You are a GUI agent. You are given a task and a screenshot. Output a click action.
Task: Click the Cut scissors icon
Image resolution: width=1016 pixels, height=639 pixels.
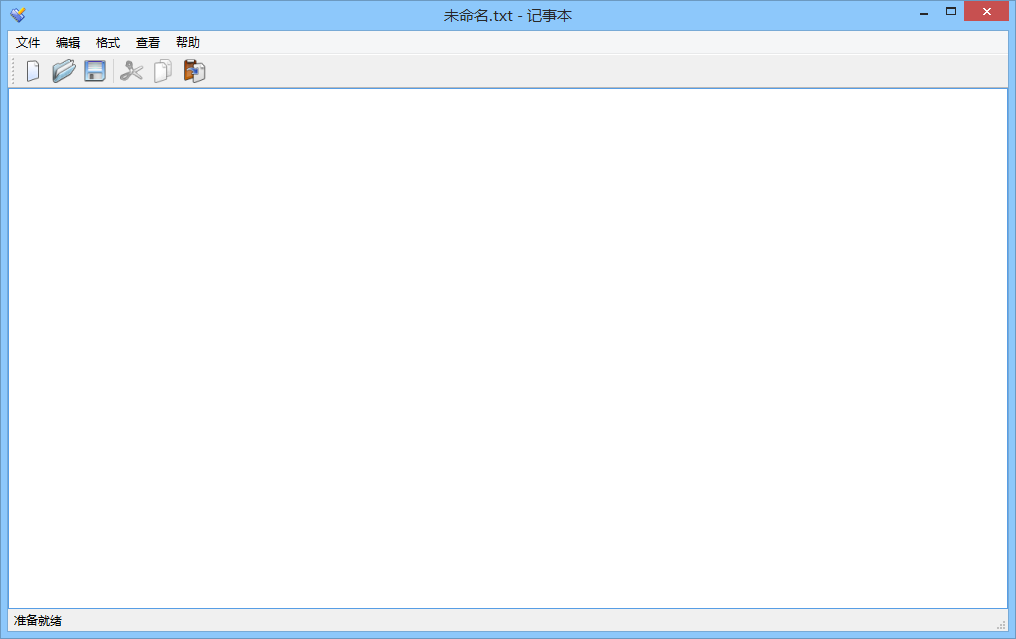(x=132, y=71)
